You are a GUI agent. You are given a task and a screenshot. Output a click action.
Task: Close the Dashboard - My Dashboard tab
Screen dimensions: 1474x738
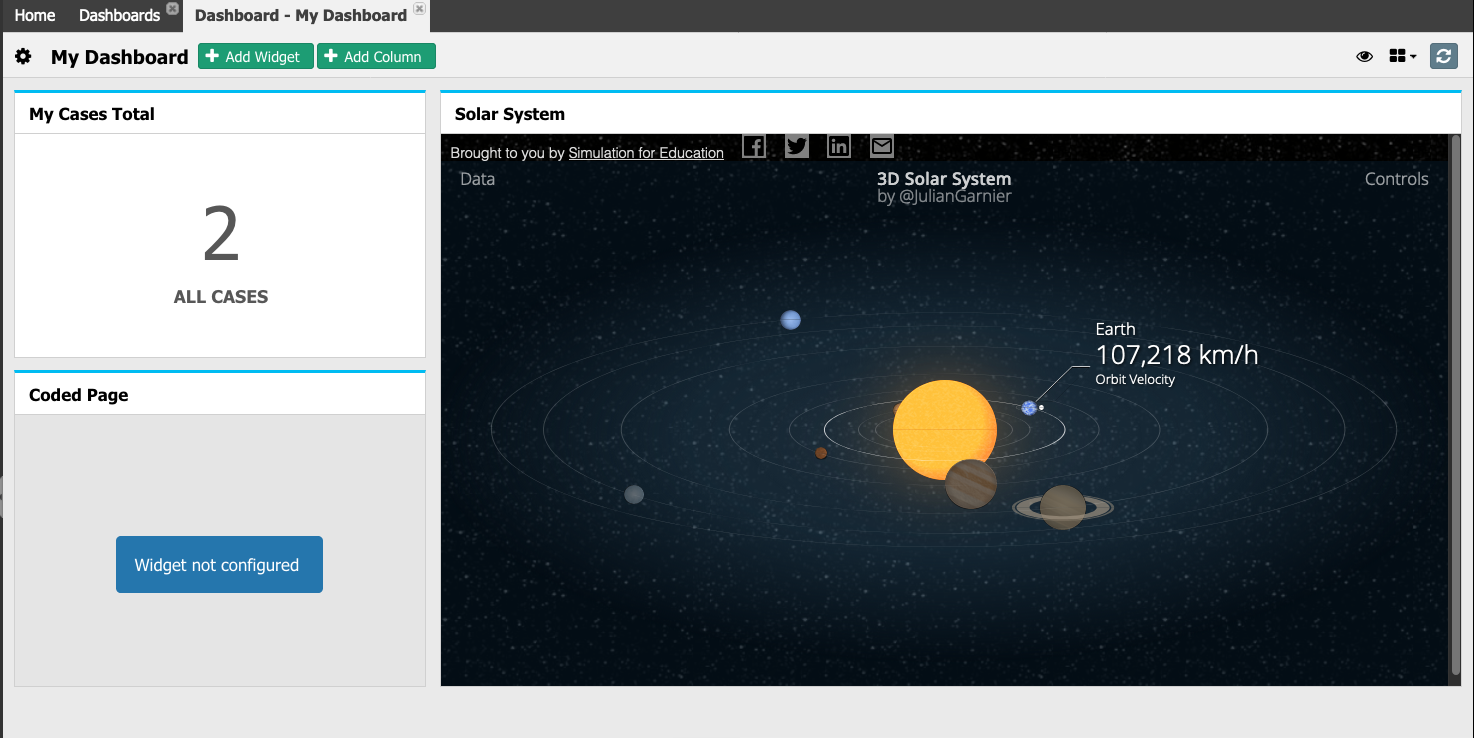click(419, 9)
